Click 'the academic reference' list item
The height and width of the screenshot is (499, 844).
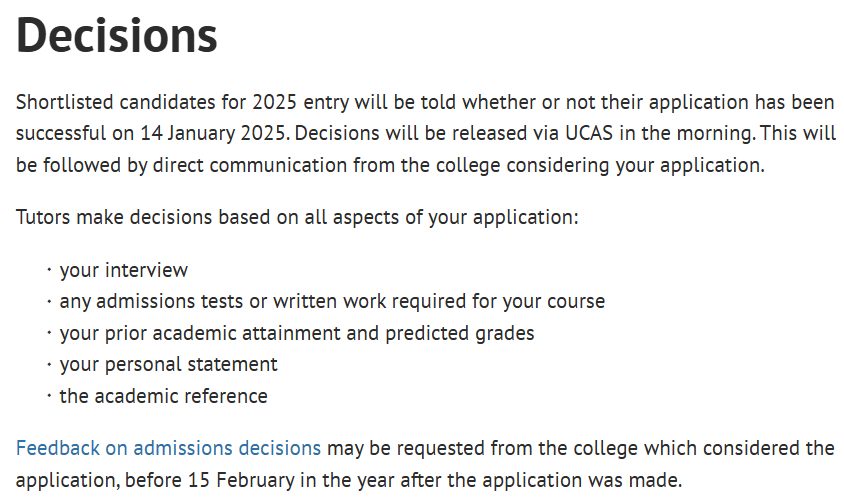point(164,396)
